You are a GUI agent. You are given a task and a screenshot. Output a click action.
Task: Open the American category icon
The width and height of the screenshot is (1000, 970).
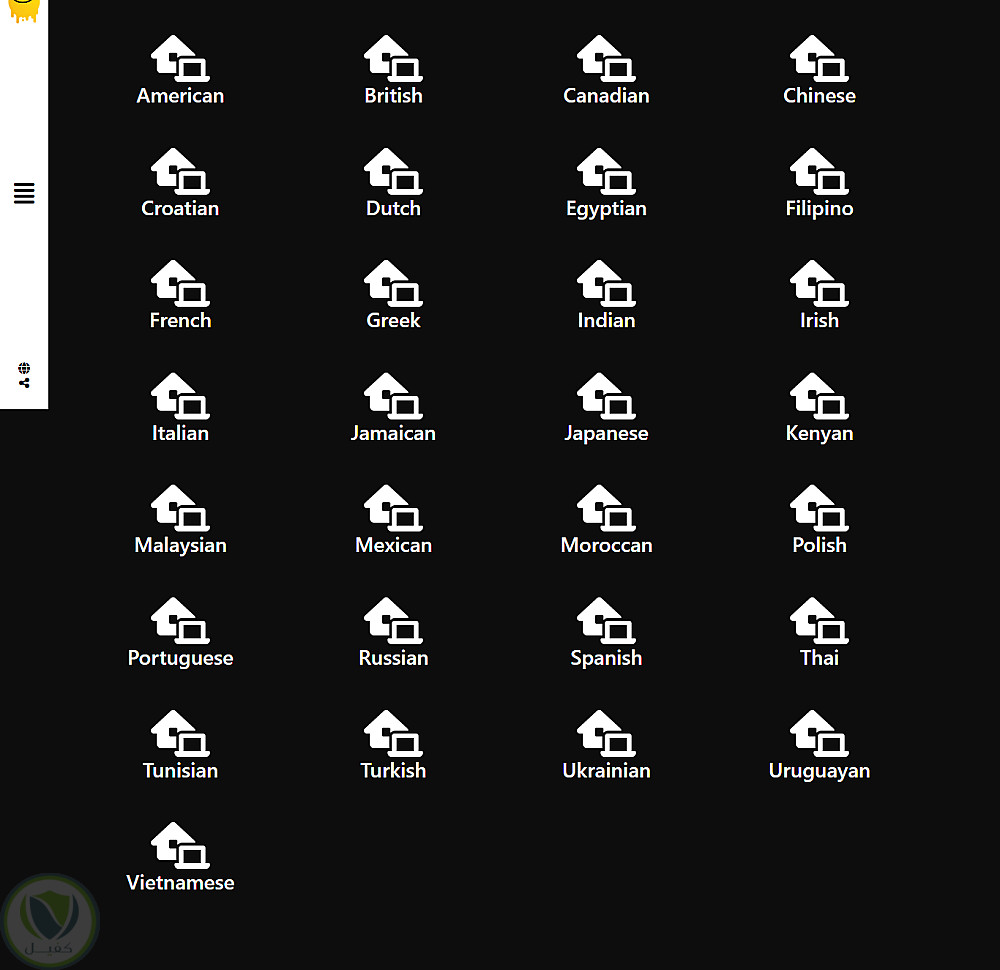tap(180, 59)
